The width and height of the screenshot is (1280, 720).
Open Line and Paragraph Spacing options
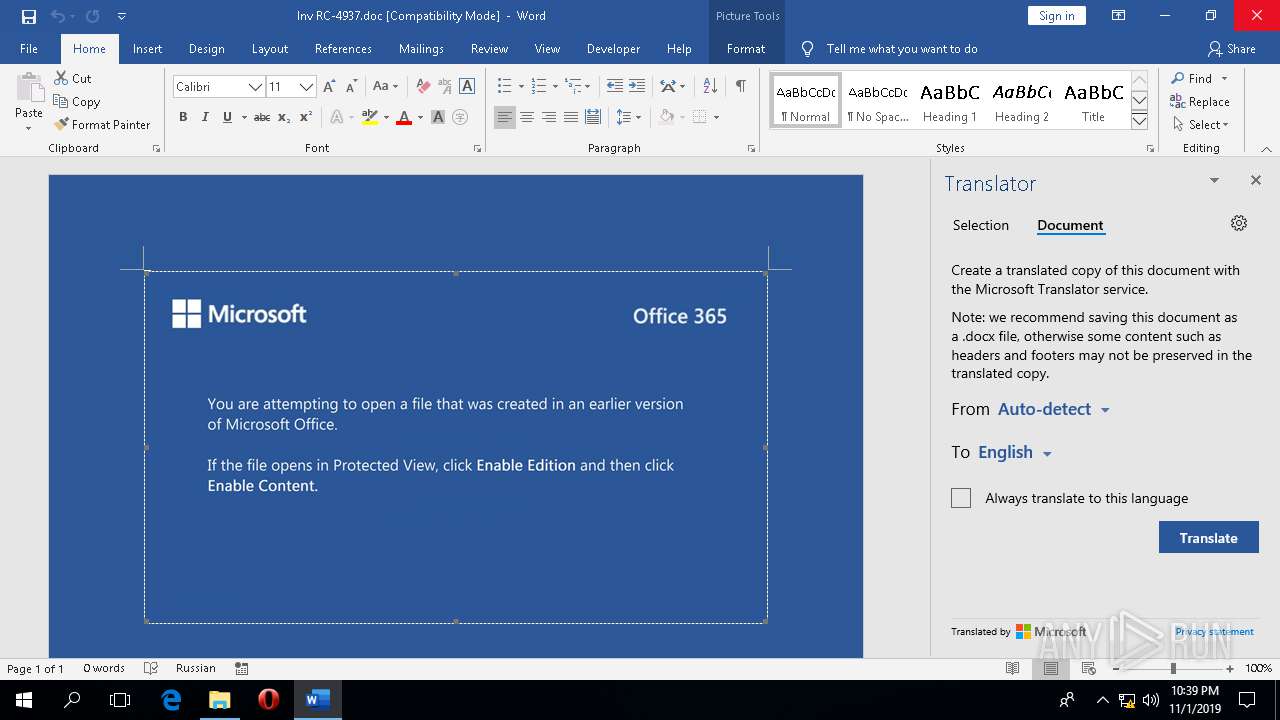[624, 117]
